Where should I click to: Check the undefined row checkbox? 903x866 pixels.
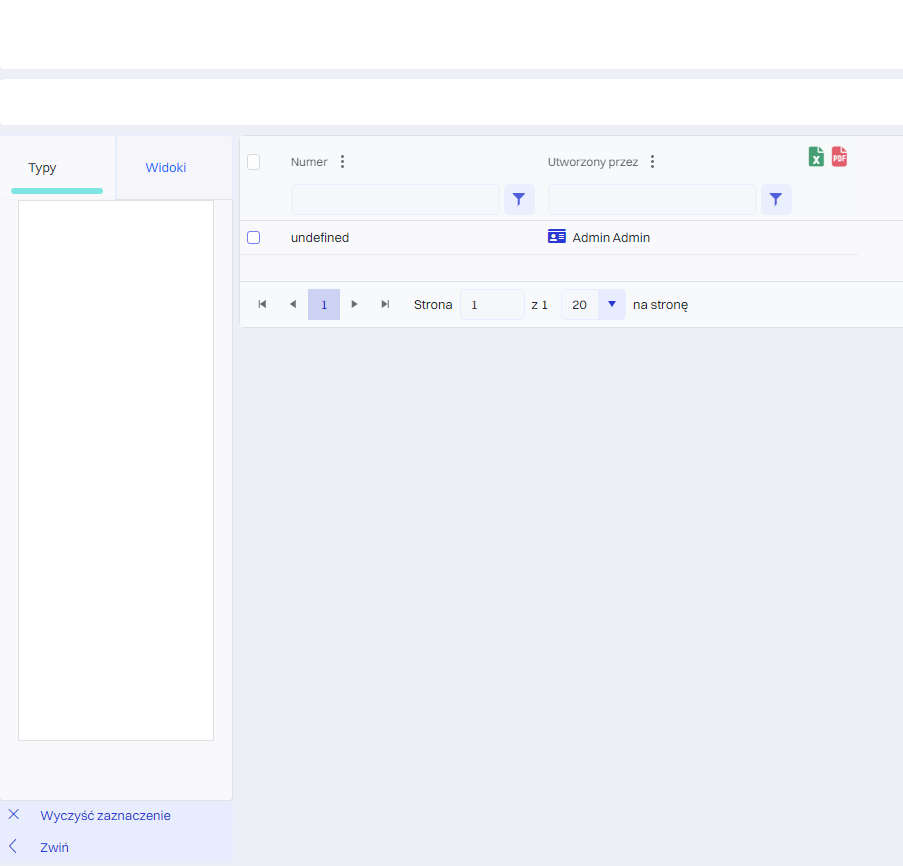click(x=253, y=238)
